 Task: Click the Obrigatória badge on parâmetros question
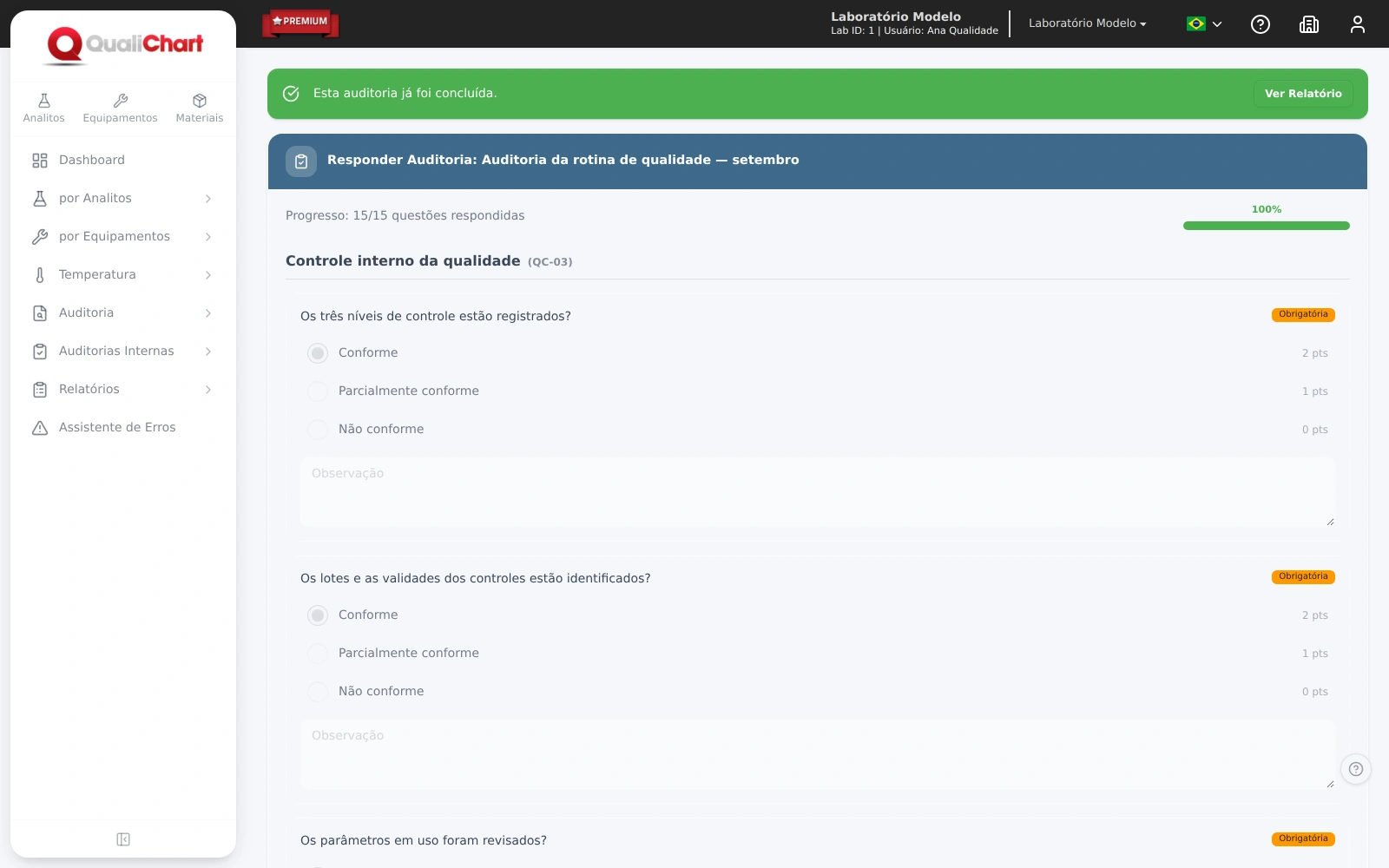click(x=1303, y=838)
